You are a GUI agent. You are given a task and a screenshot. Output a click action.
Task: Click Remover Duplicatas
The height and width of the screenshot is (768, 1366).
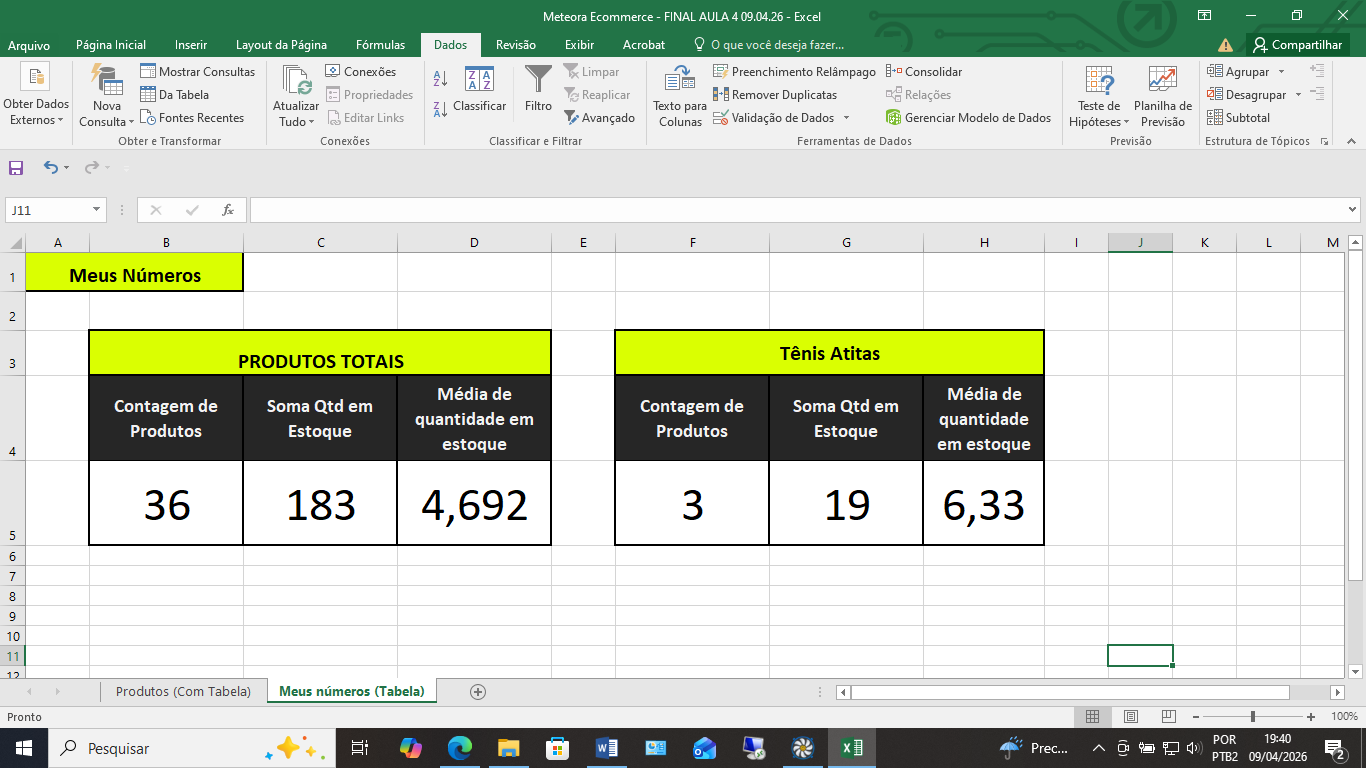click(775, 95)
